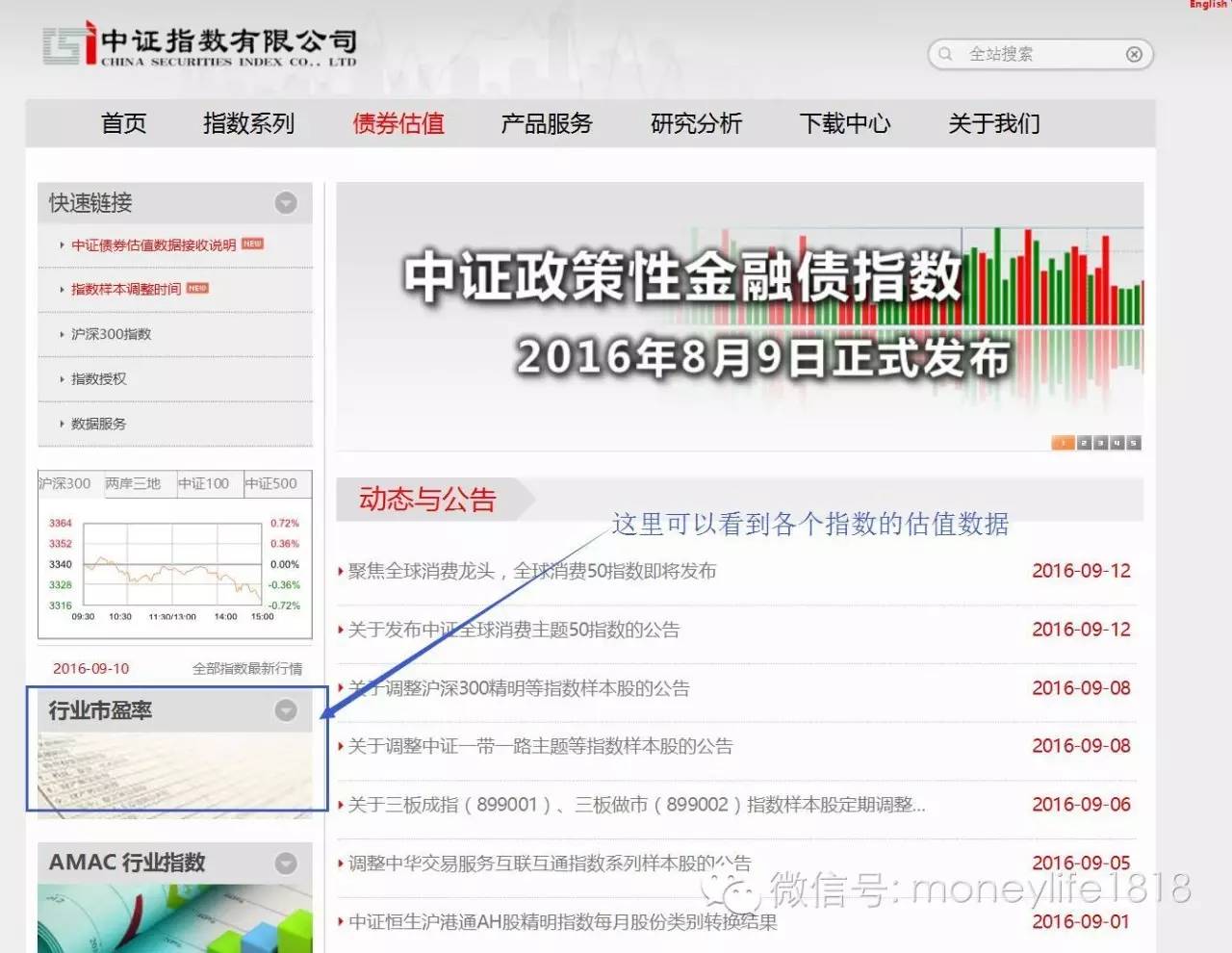Open the 关于我们 menu

tap(994, 123)
